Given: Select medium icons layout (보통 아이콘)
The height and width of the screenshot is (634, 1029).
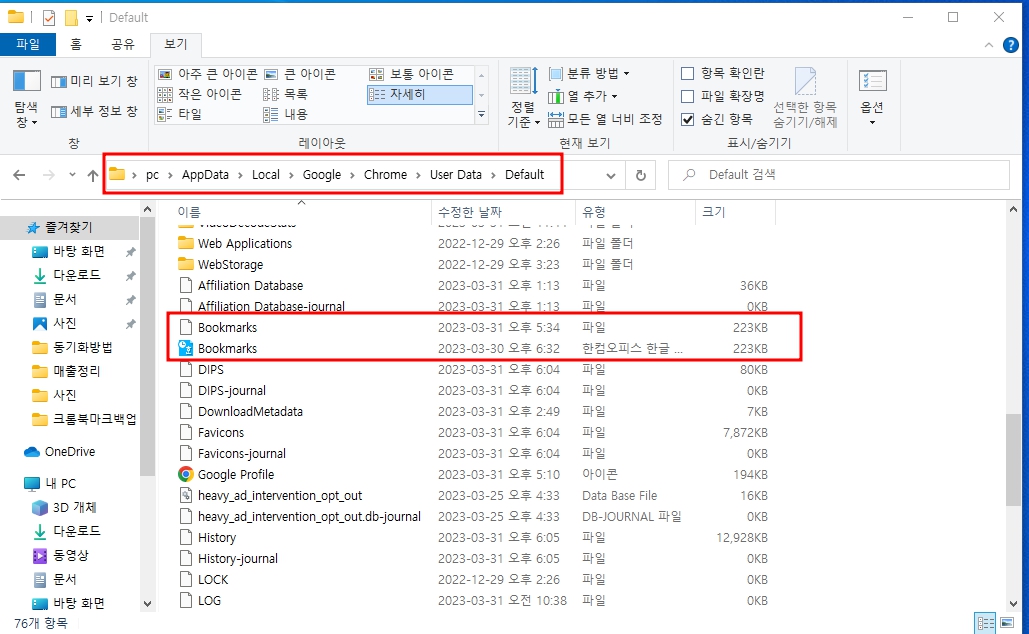Looking at the screenshot, I should [412, 74].
